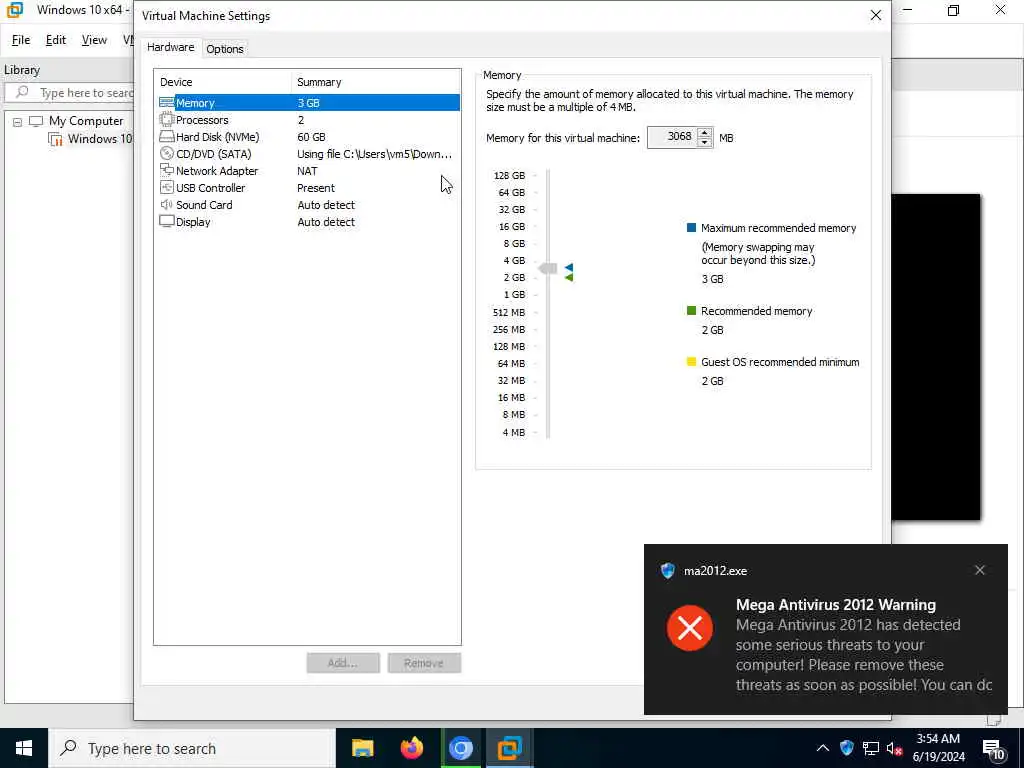Open File Explorer from the taskbar

click(362, 748)
